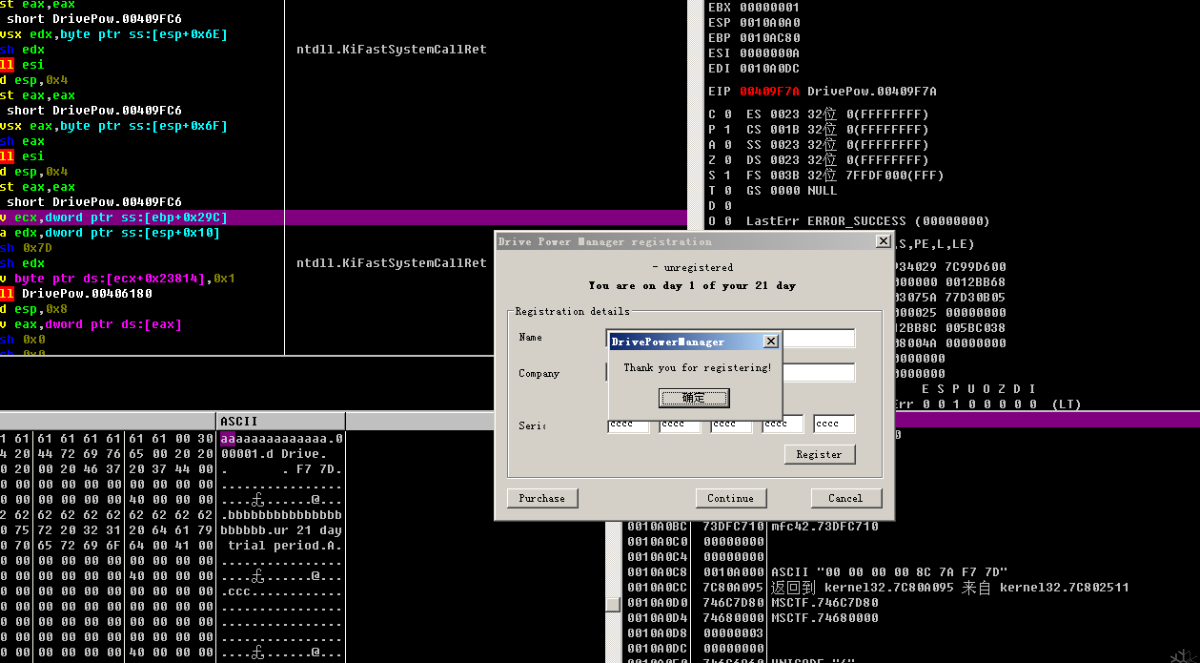Select the dump row showing '00001.d Drive.'

point(172,454)
